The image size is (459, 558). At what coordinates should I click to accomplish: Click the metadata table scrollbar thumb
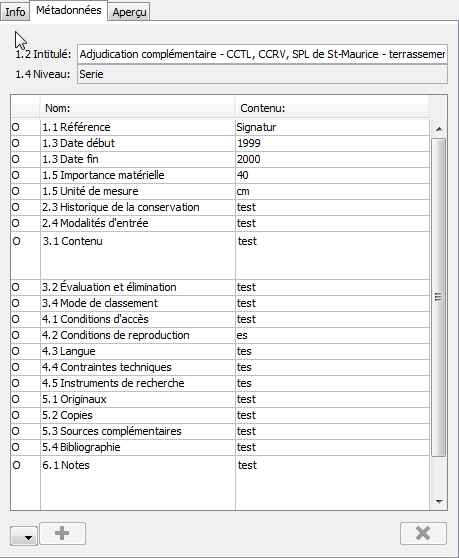pos(438,297)
